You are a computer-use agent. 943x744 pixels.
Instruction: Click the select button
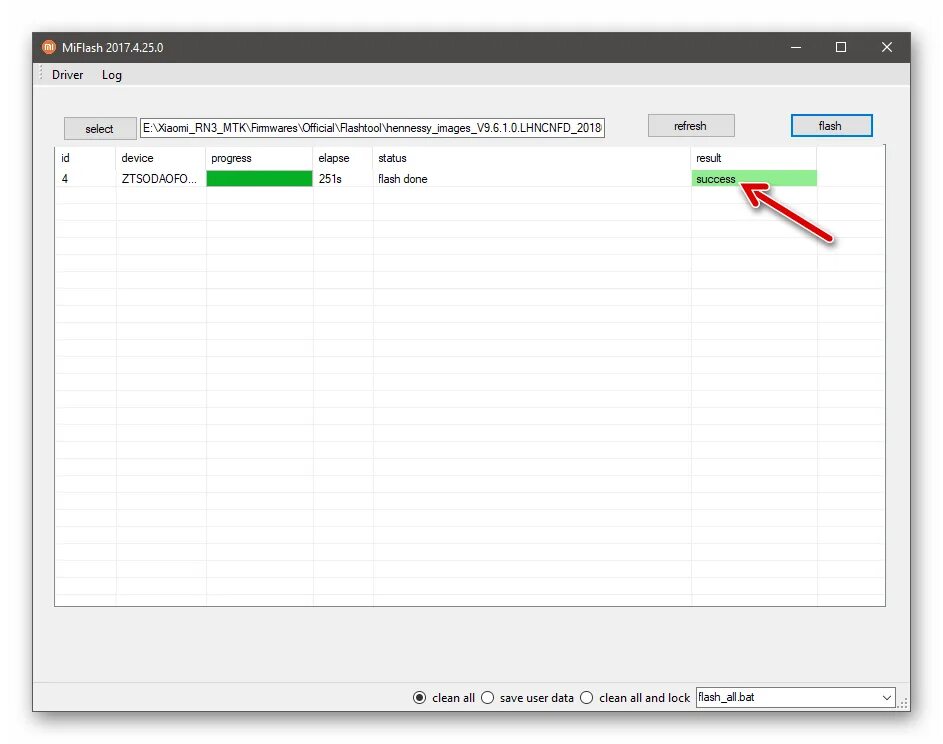tap(100, 128)
